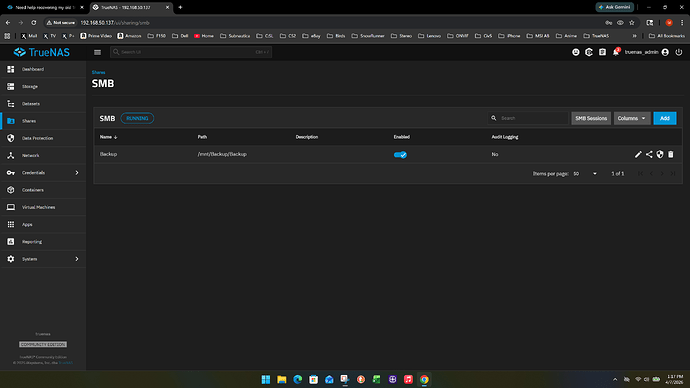The image size is (690, 388).
Task: Open Windows Start menu
Action: click(x=266, y=380)
